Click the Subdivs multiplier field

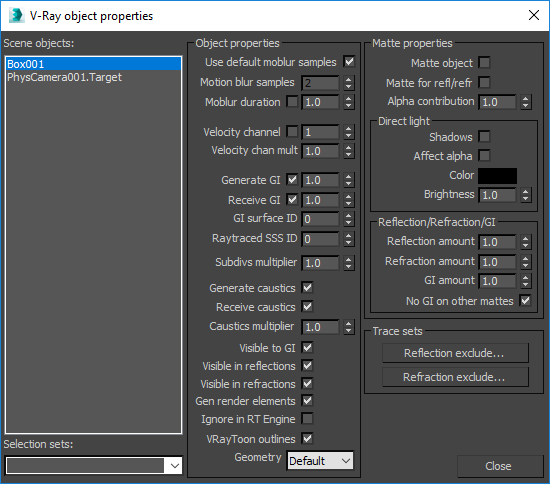pyautogui.click(x=320, y=263)
